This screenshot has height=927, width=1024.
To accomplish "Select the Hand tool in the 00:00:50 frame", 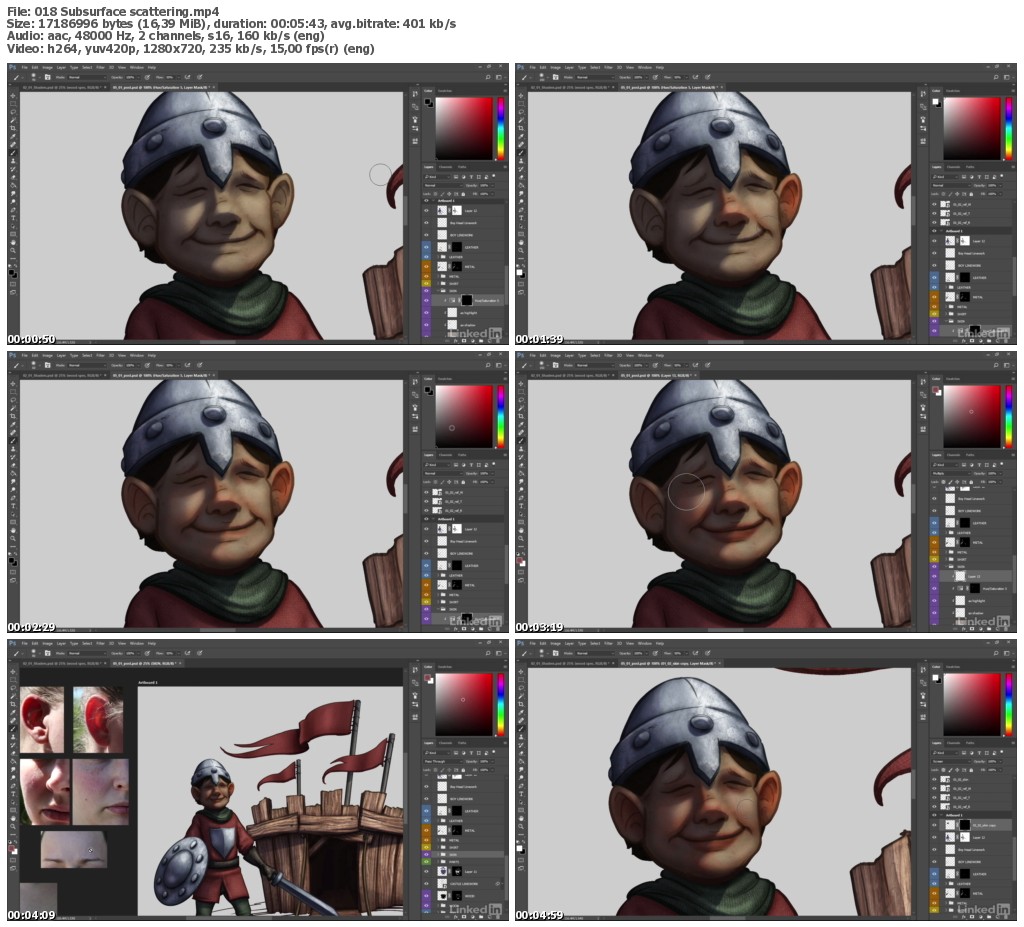I will pos(13,242).
